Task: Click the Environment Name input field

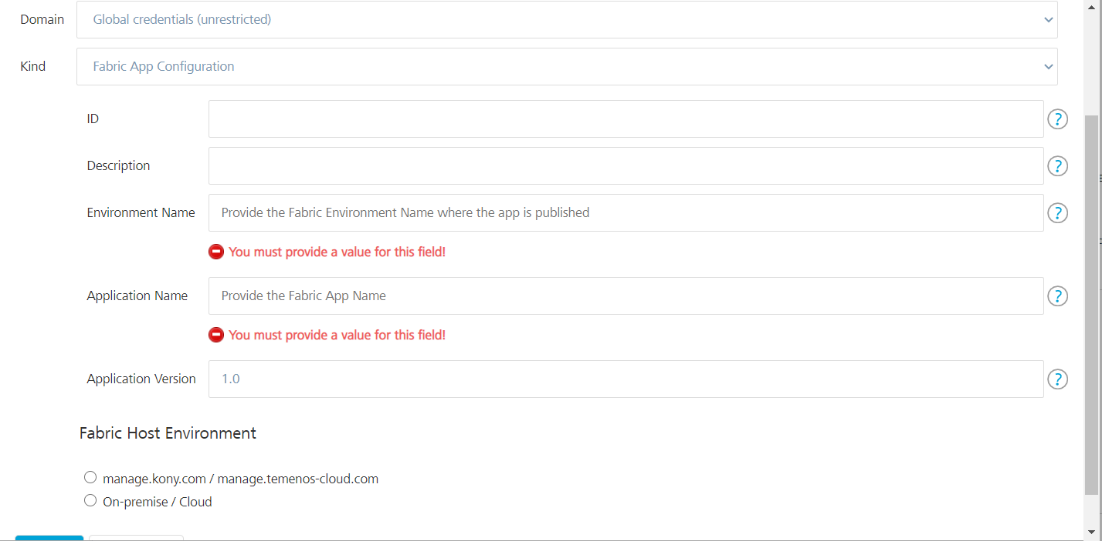Action: [625, 213]
